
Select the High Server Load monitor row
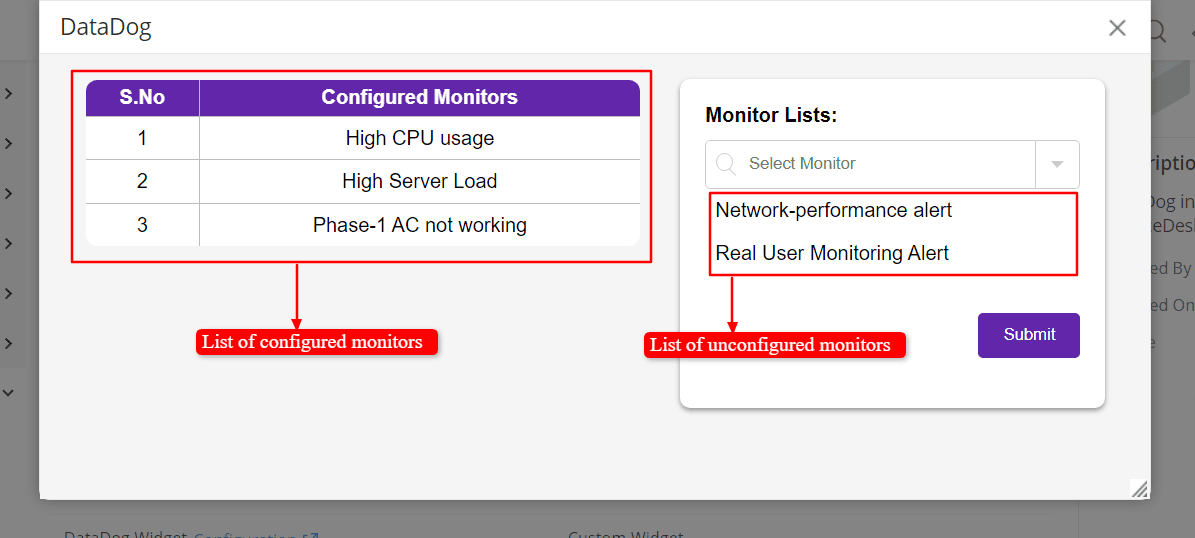(x=419, y=182)
